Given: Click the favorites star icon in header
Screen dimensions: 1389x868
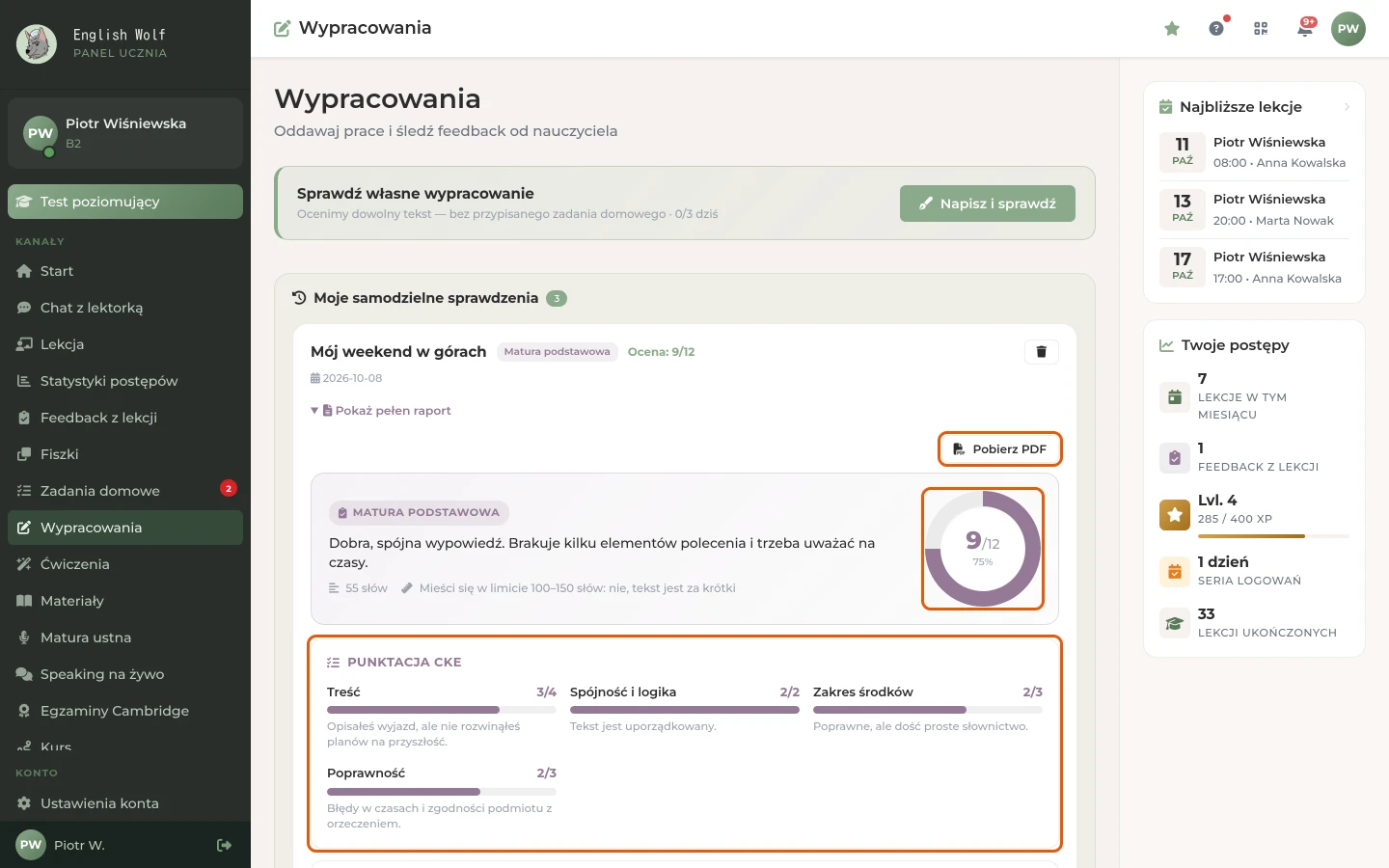Looking at the screenshot, I should (x=1172, y=29).
